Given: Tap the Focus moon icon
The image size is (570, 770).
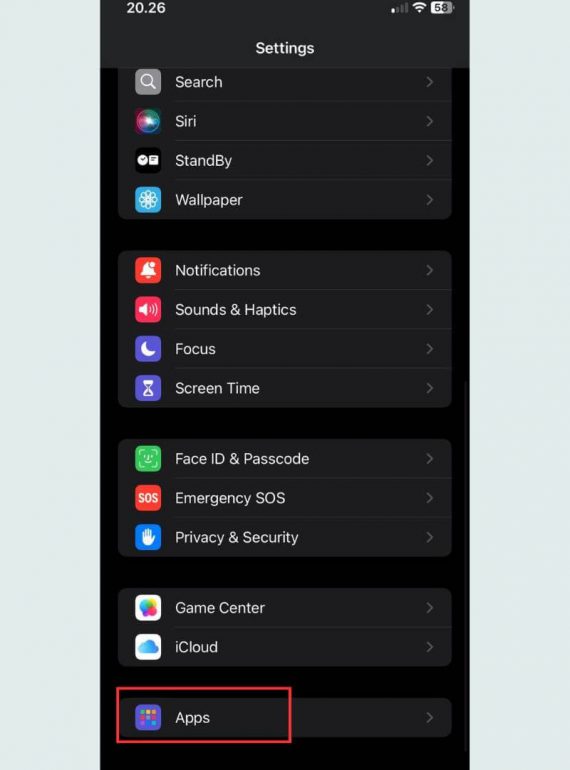Looking at the screenshot, I should pyautogui.click(x=148, y=349).
